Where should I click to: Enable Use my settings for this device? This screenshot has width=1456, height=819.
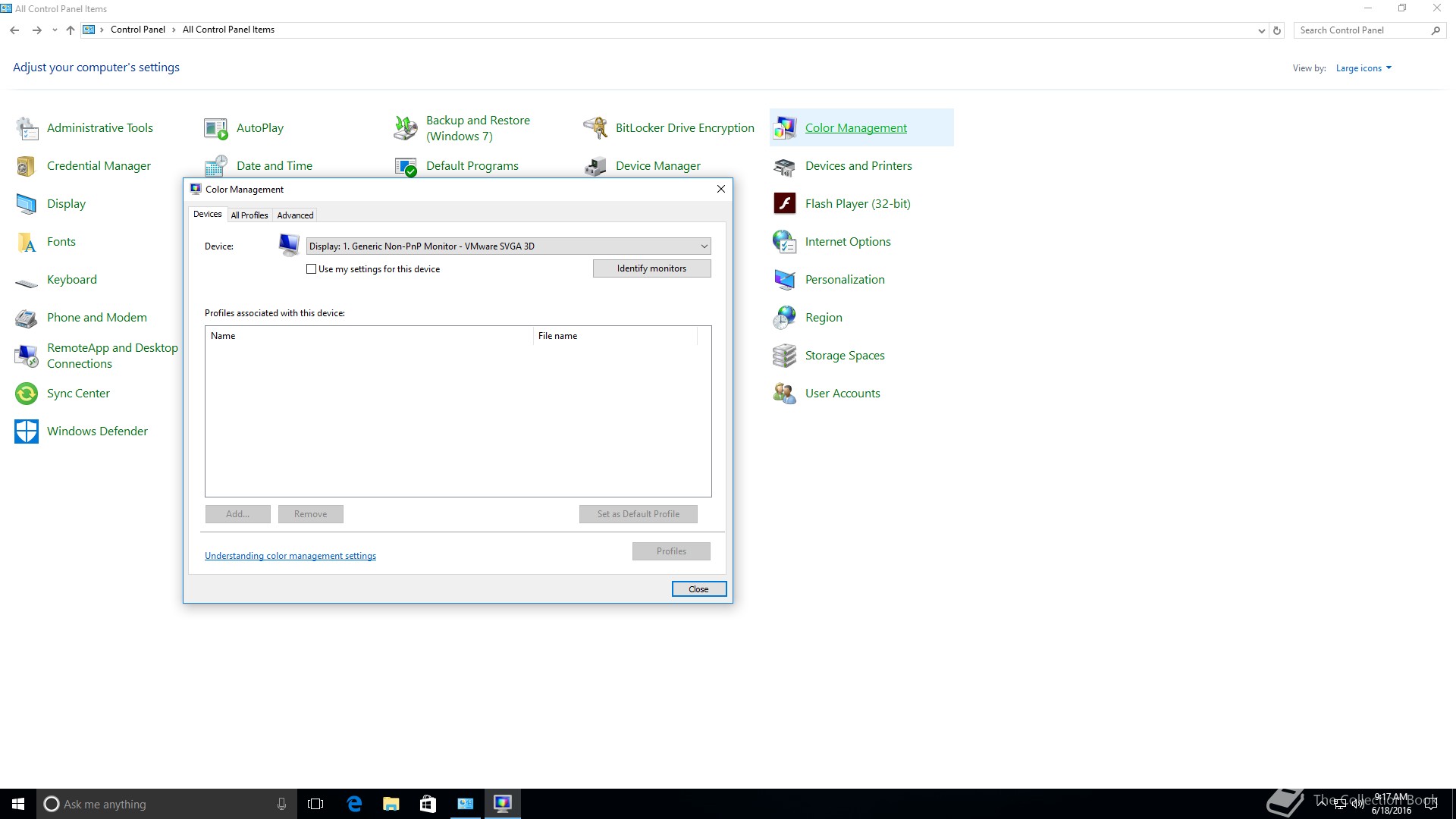[x=311, y=269]
